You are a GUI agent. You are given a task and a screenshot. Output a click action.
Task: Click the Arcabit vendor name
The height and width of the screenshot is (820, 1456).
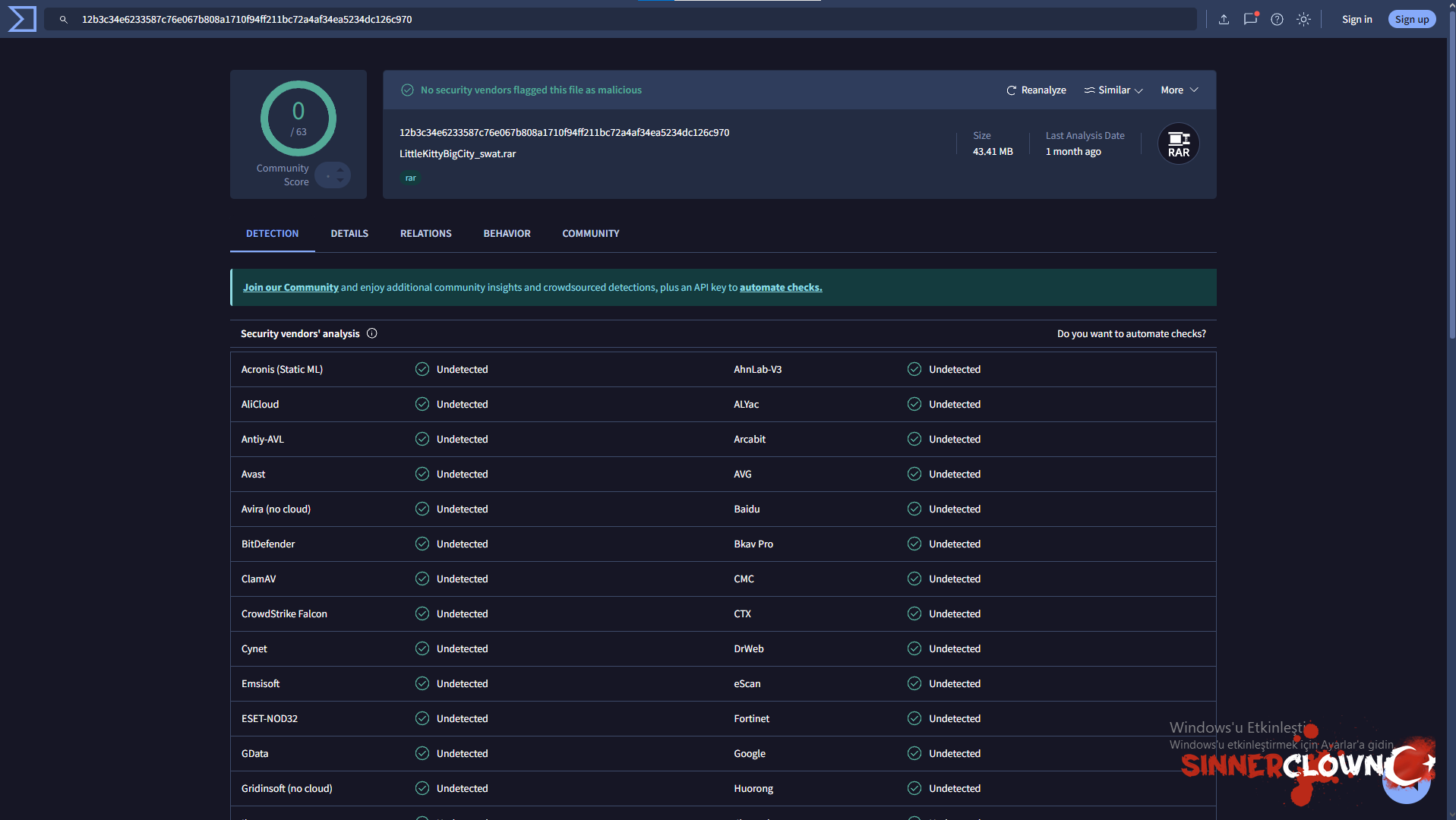(x=750, y=440)
